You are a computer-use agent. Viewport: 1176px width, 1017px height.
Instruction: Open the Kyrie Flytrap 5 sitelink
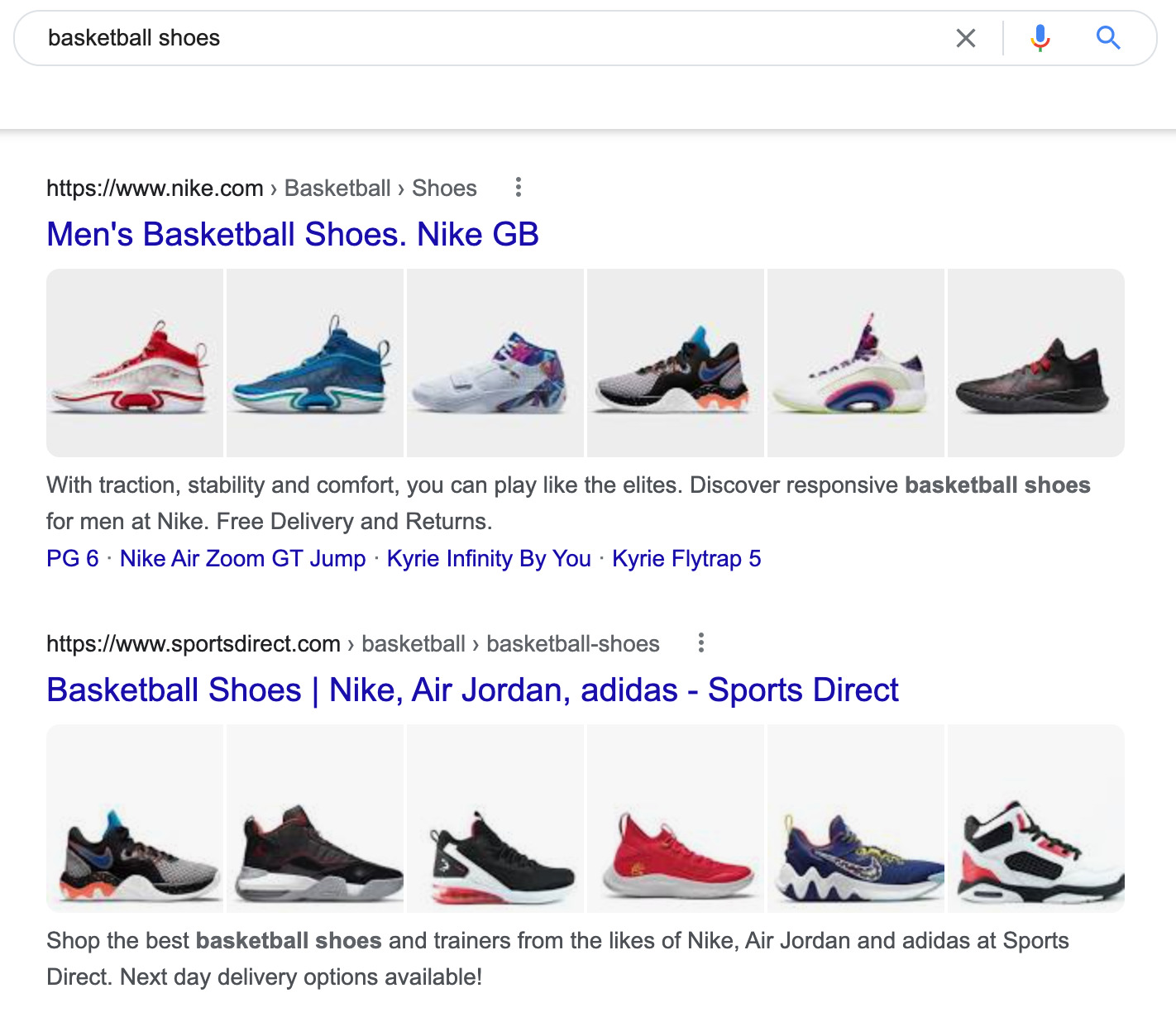tap(686, 559)
